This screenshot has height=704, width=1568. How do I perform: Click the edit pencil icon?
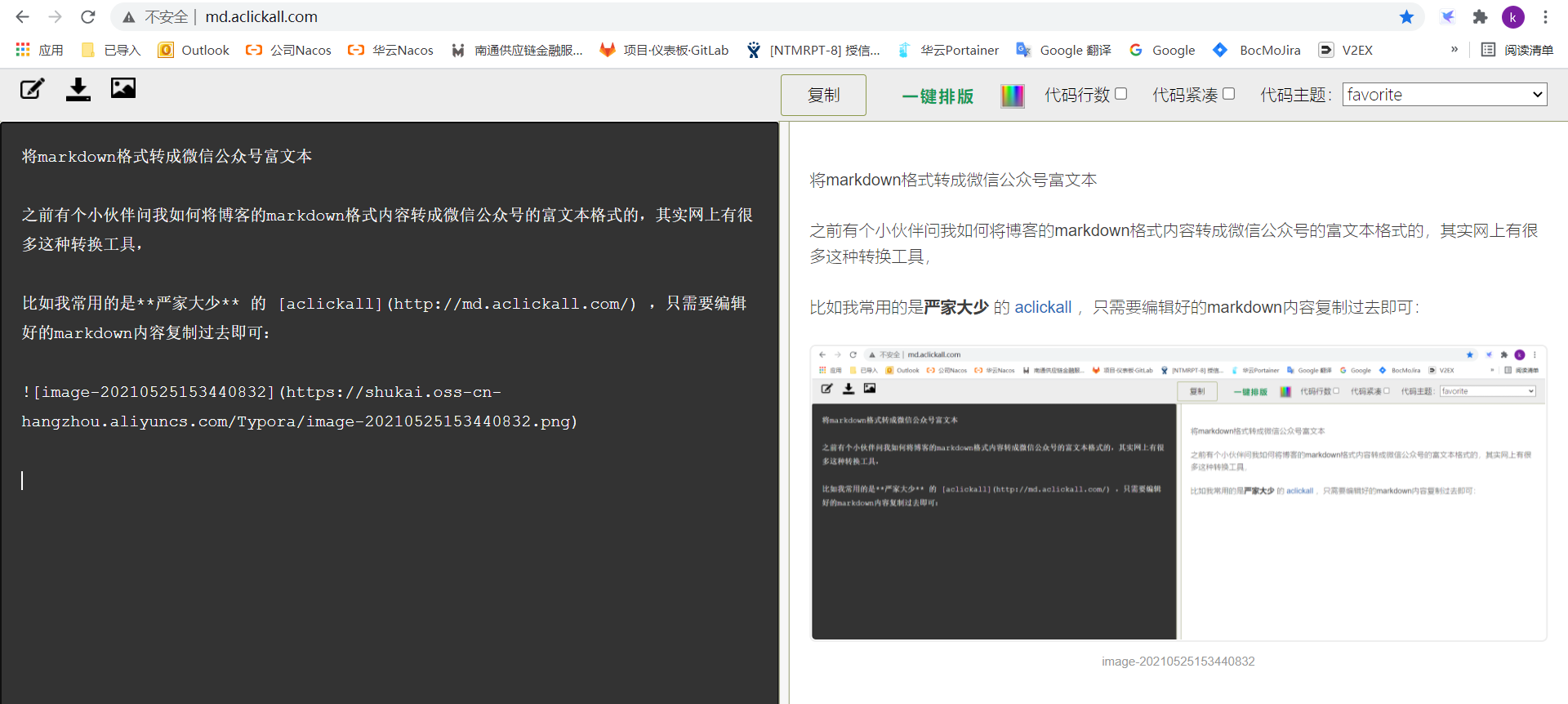pos(32,88)
